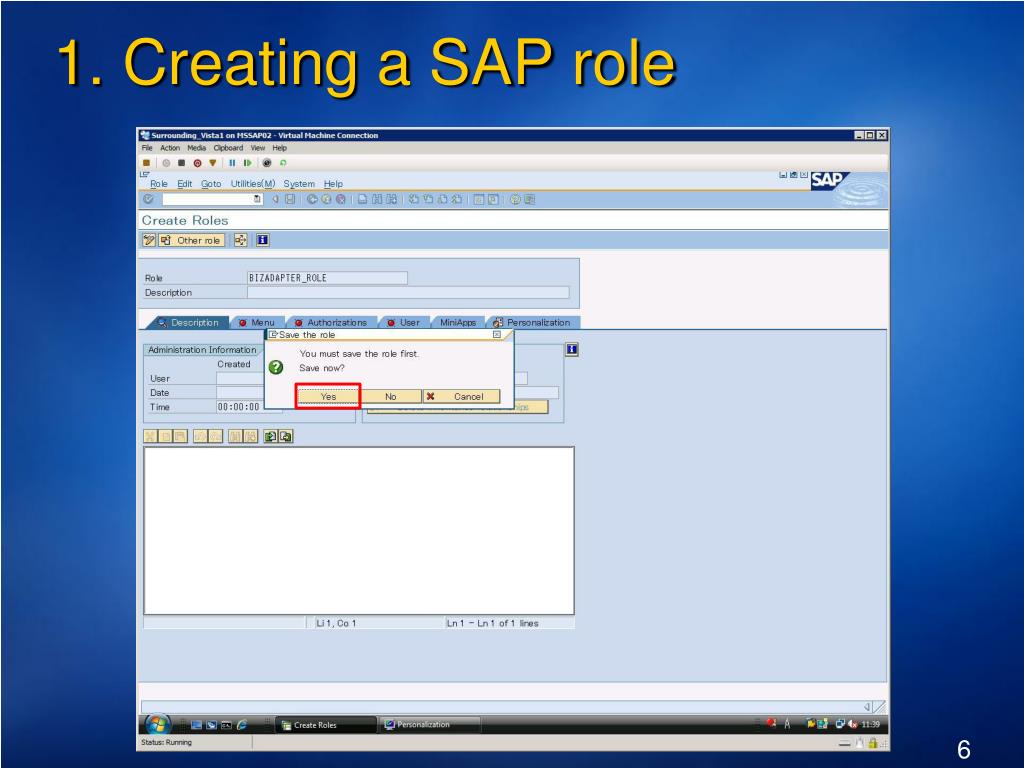Open the Edit menu in SAP
1024x768 pixels.
click(185, 184)
